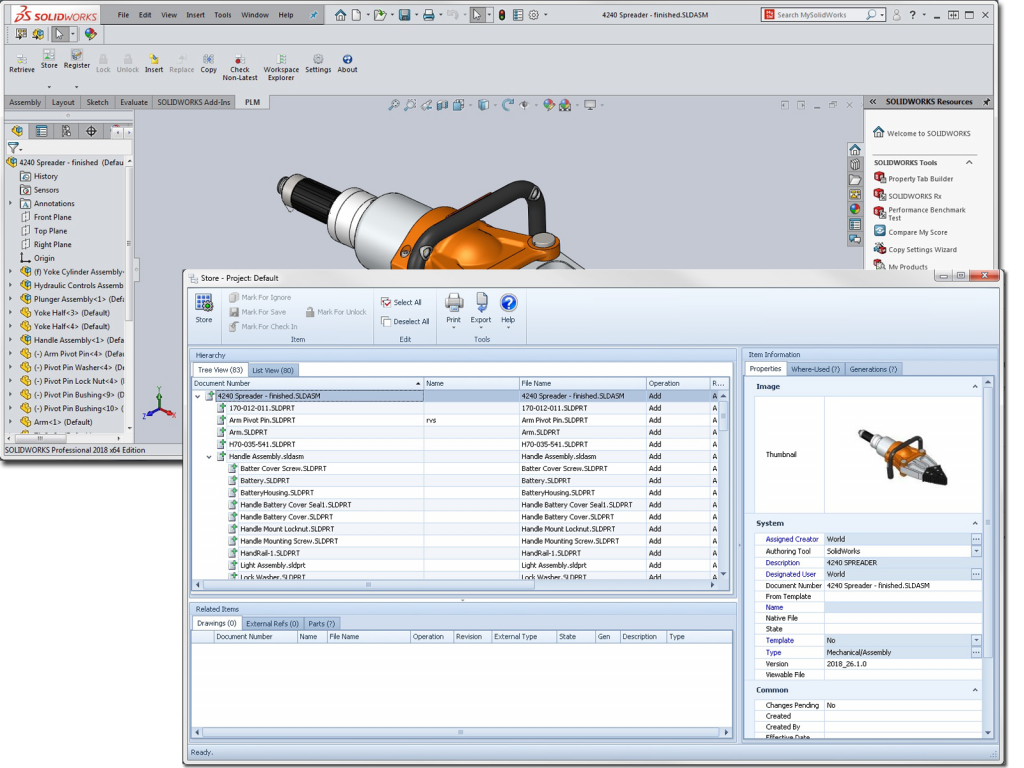Switch to Where-Used tab

tap(815, 369)
